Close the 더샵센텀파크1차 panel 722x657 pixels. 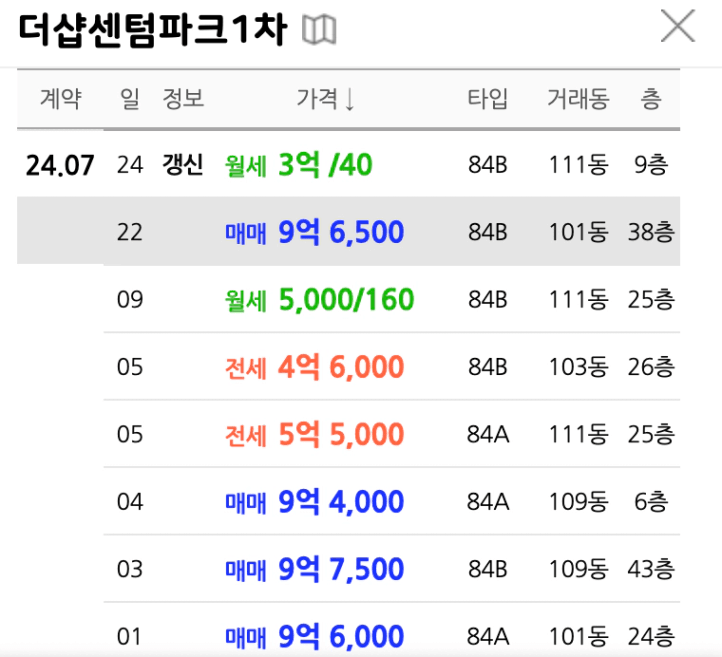[x=678, y=26]
